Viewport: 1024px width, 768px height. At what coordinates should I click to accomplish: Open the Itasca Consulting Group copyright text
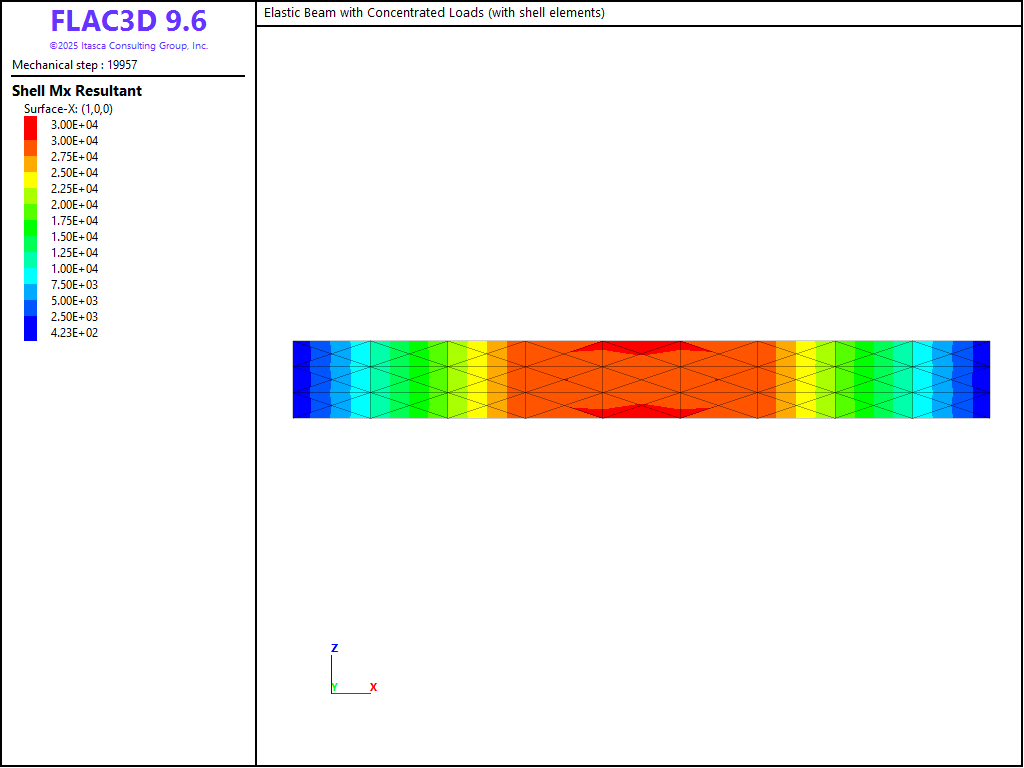(x=128, y=46)
